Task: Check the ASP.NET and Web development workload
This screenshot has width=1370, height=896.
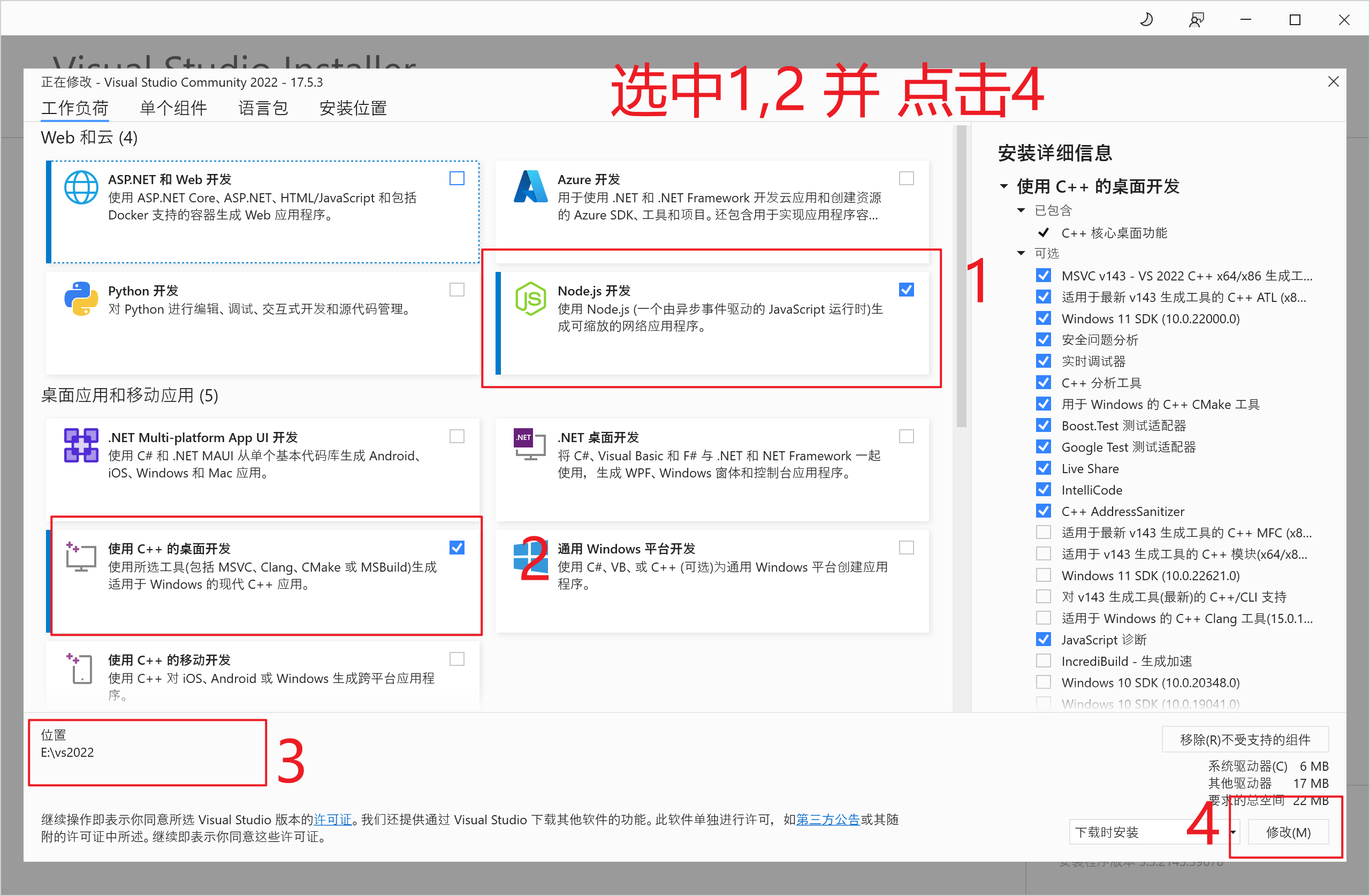Action: tap(457, 179)
